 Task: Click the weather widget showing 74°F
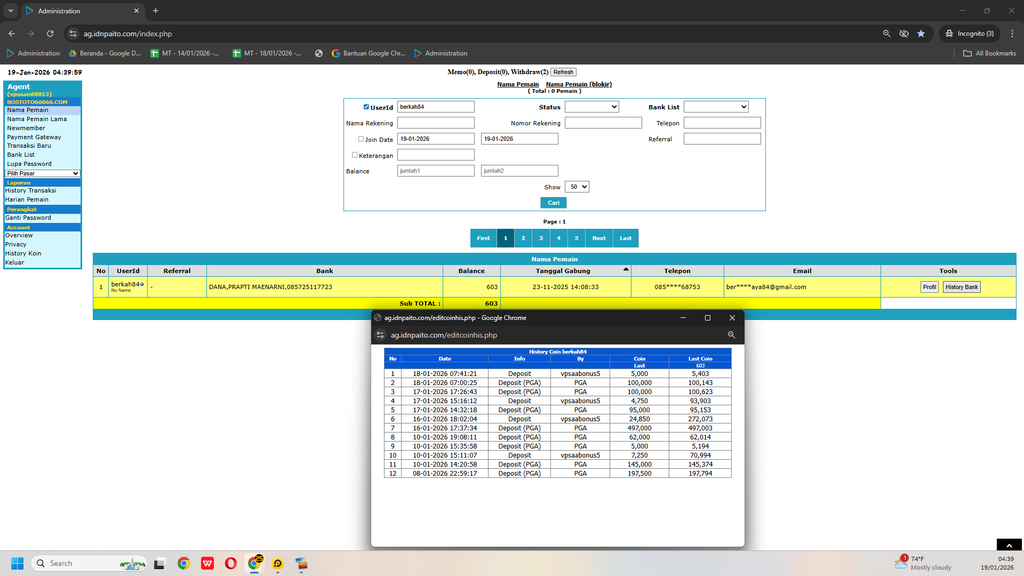point(923,563)
